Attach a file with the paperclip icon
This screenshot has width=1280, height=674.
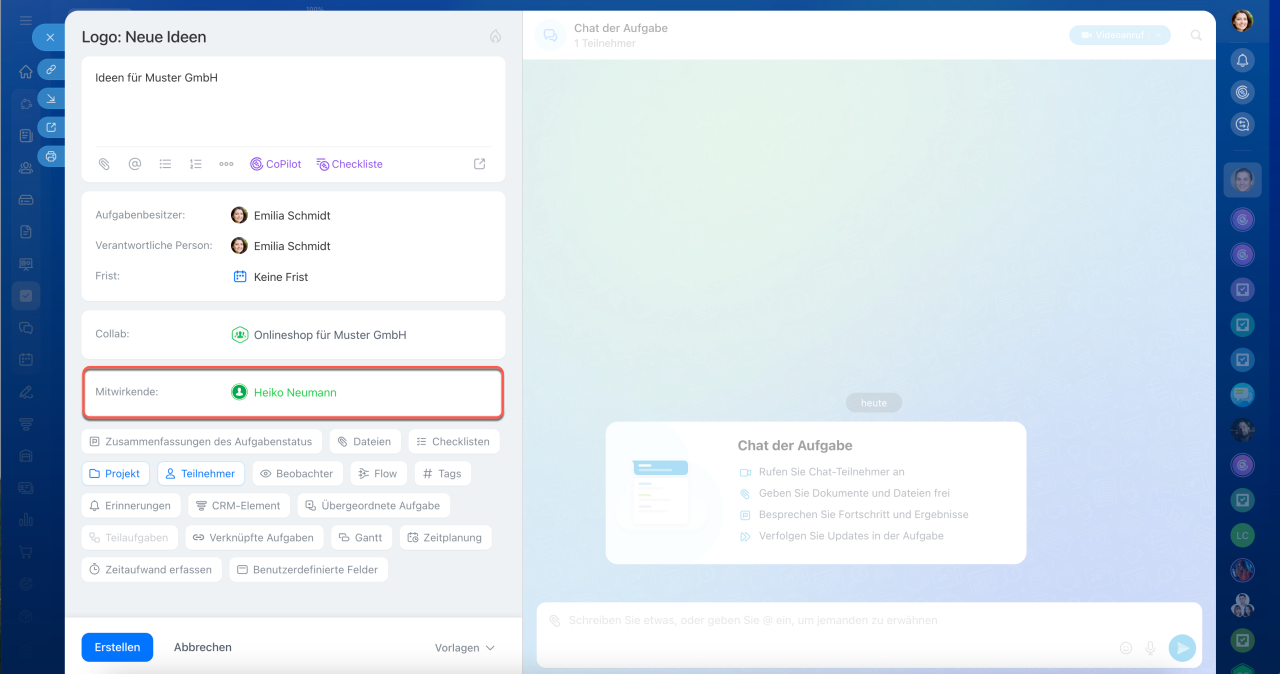pyautogui.click(x=104, y=164)
